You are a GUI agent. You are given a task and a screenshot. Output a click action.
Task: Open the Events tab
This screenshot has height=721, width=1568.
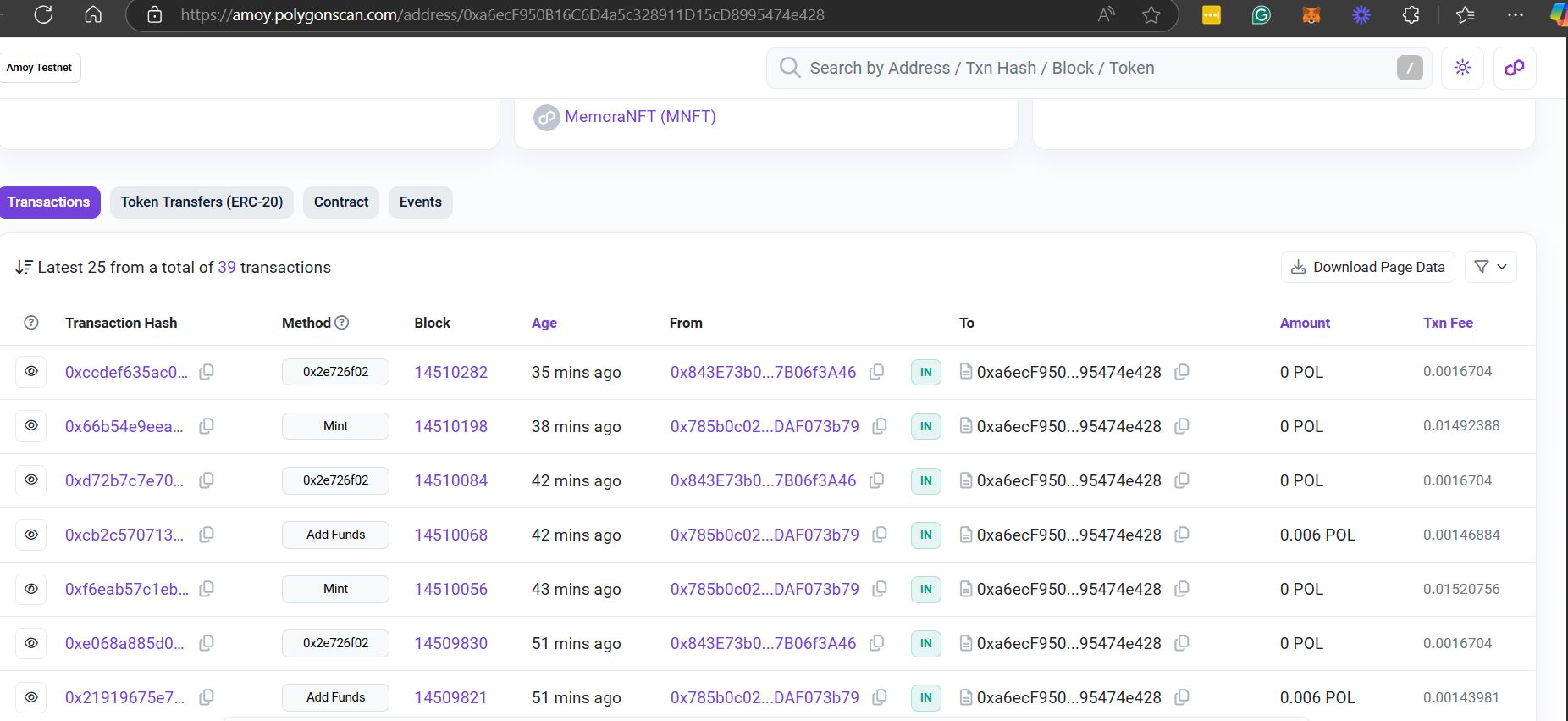pos(421,202)
